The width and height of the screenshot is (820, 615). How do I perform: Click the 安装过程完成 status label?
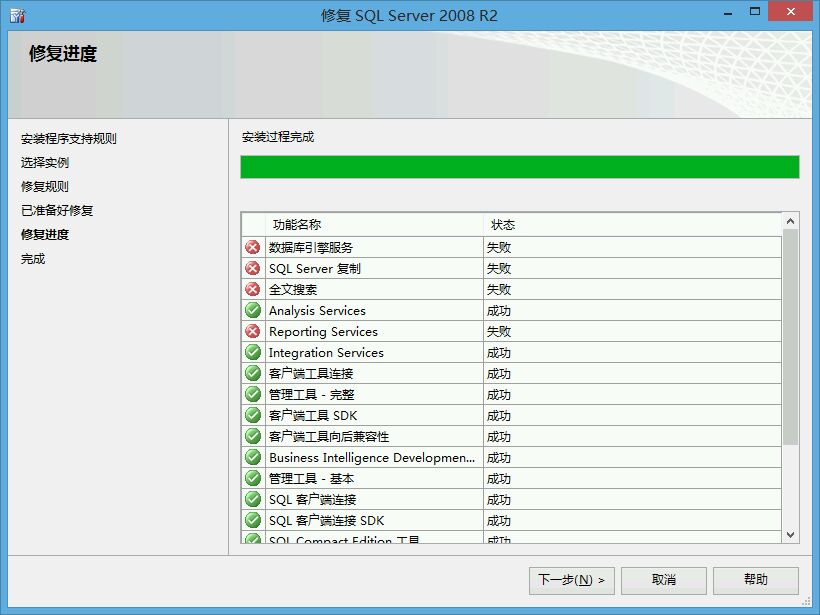[x=278, y=136]
